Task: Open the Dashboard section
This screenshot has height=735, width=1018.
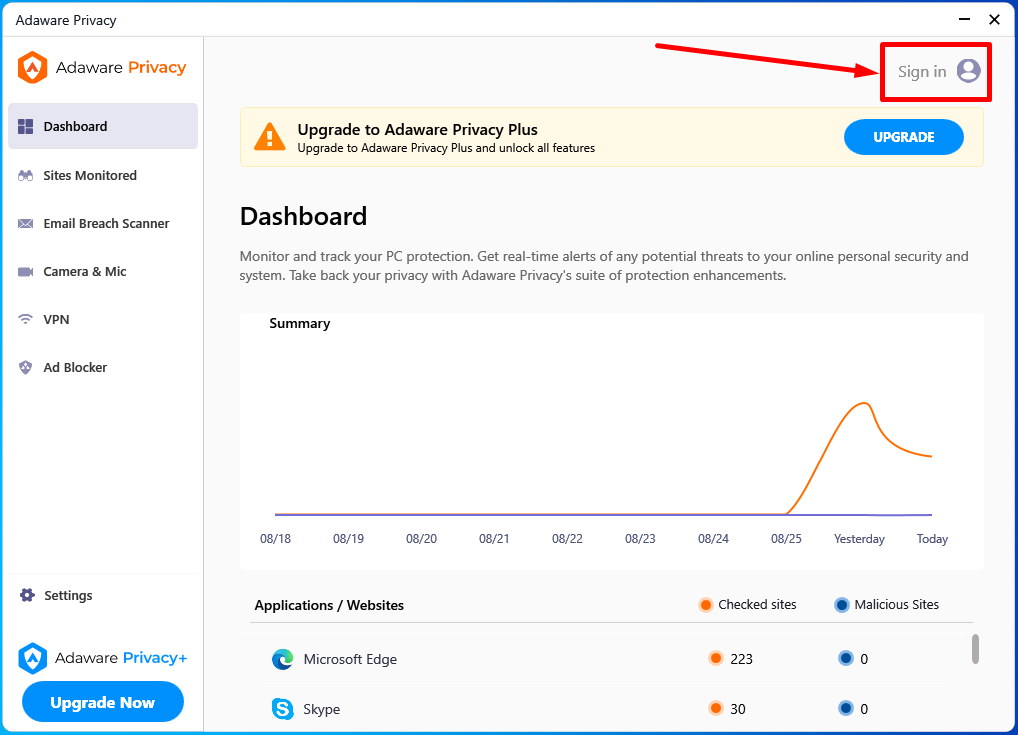Action: [x=103, y=126]
